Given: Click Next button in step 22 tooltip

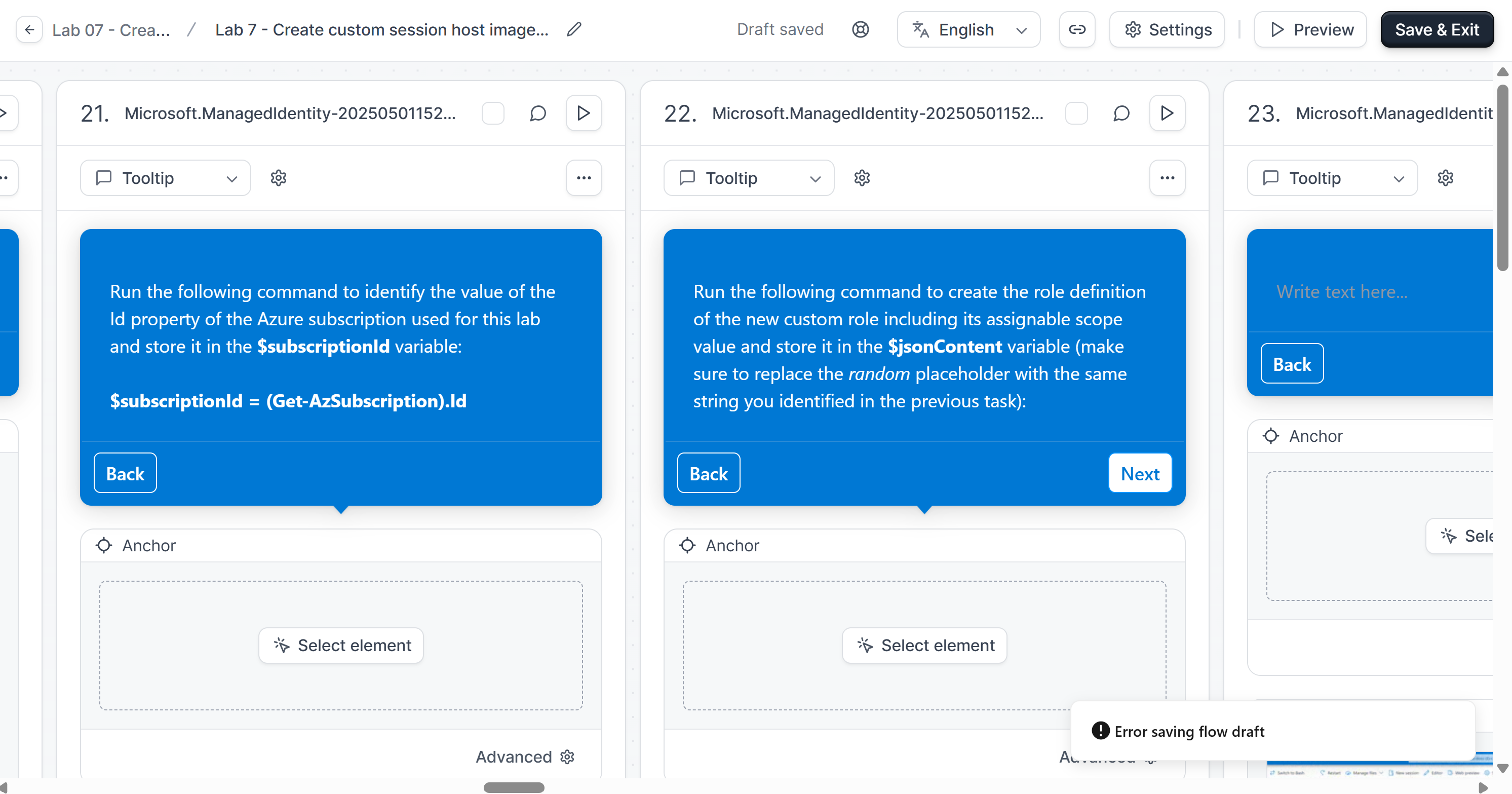Looking at the screenshot, I should click(1140, 473).
